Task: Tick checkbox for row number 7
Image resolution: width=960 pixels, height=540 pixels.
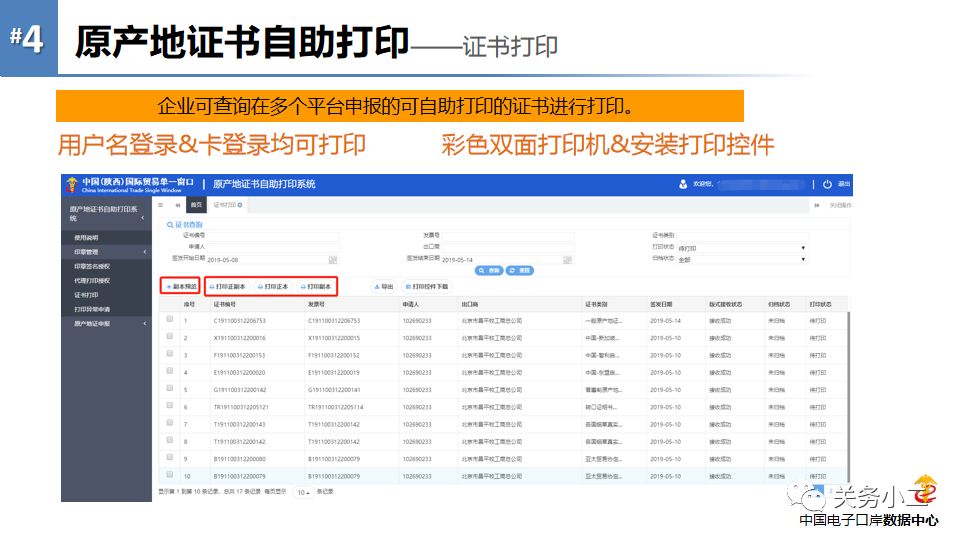Action: pyautogui.click(x=170, y=422)
